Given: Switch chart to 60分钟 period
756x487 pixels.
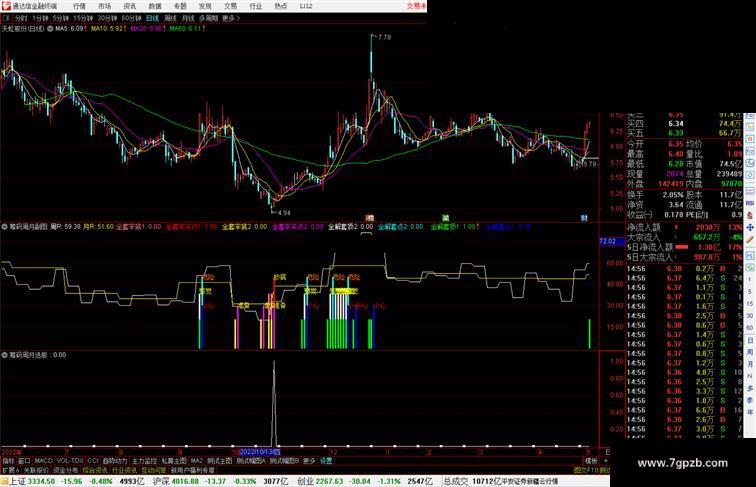Looking at the screenshot, I should [x=131, y=18].
